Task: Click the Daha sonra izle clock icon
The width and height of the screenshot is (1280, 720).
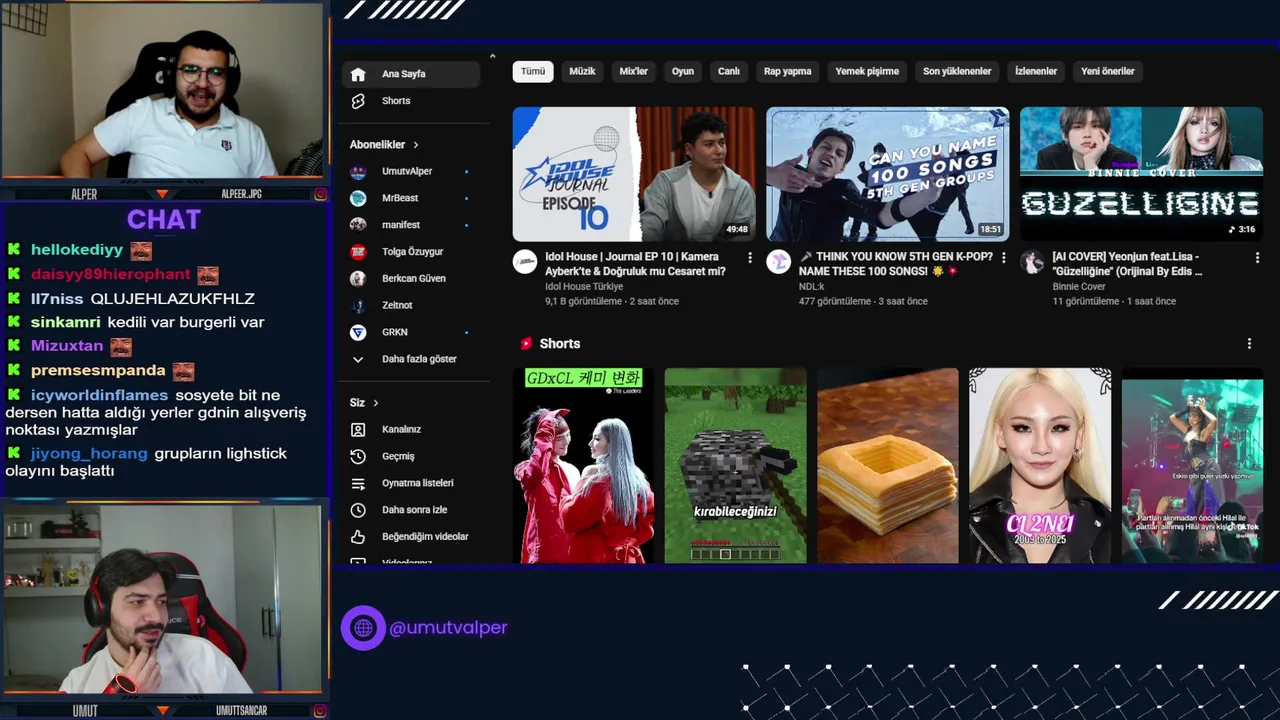Action: (x=358, y=510)
